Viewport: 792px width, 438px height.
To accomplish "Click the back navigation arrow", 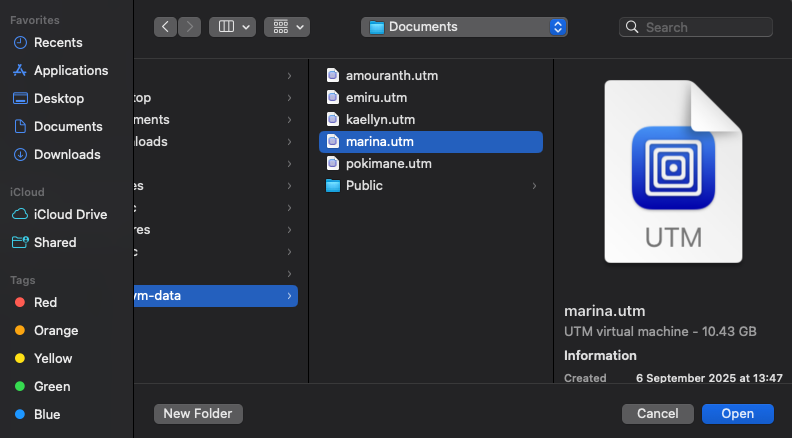I will [x=166, y=27].
